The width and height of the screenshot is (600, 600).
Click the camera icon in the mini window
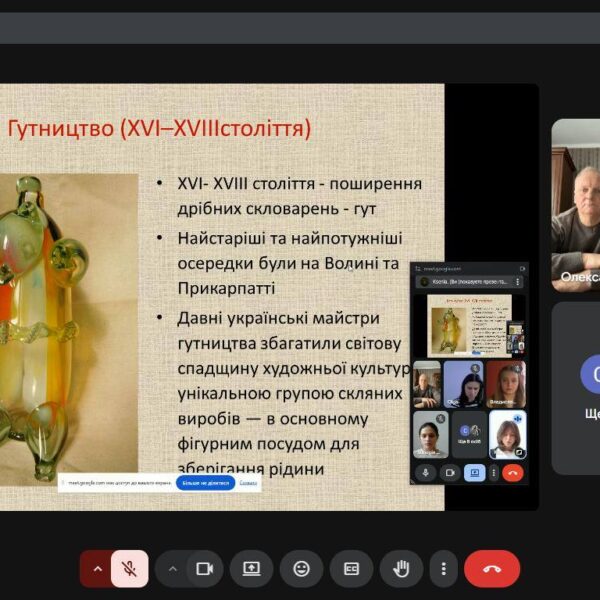point(450,472)
